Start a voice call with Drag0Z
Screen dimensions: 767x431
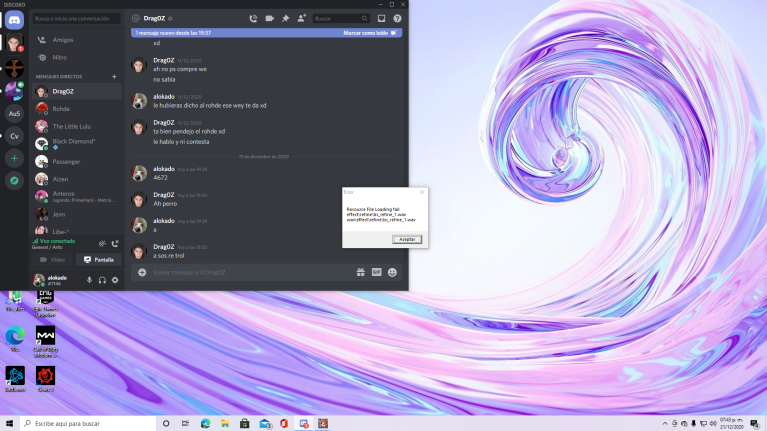click(253, 19)
